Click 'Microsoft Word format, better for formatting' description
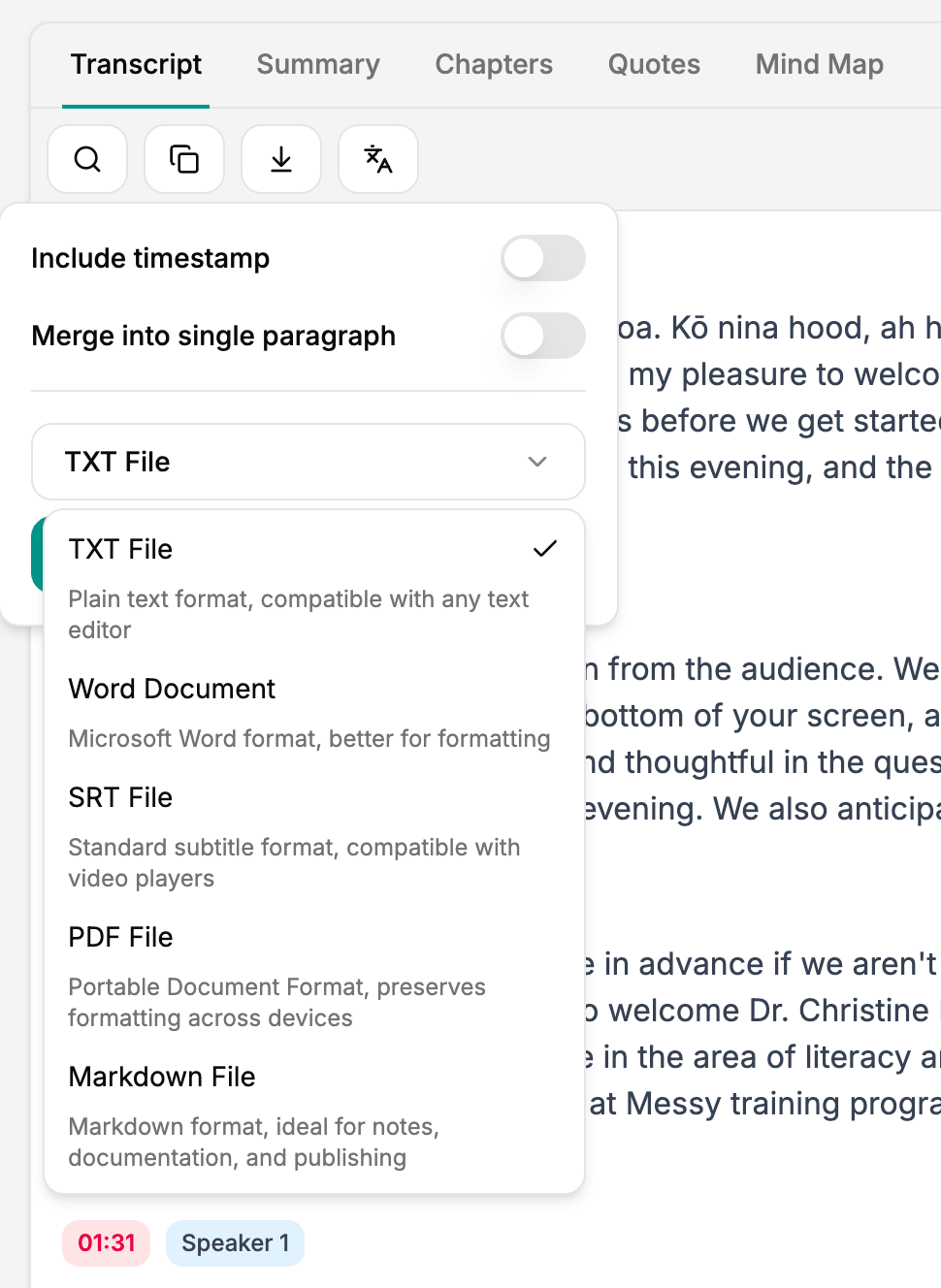The width and height of the screenshot is (941, 1288). [309, 739]
